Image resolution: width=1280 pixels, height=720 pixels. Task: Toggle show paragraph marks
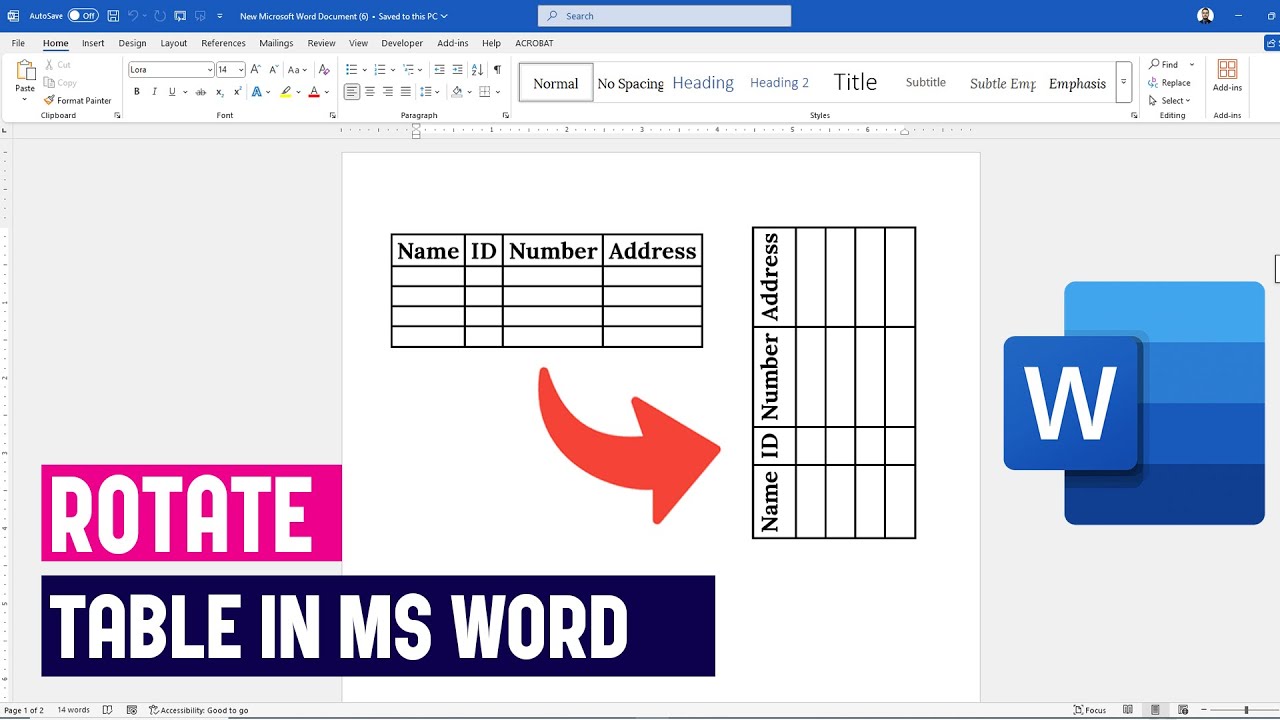click(x=497, y=70)
